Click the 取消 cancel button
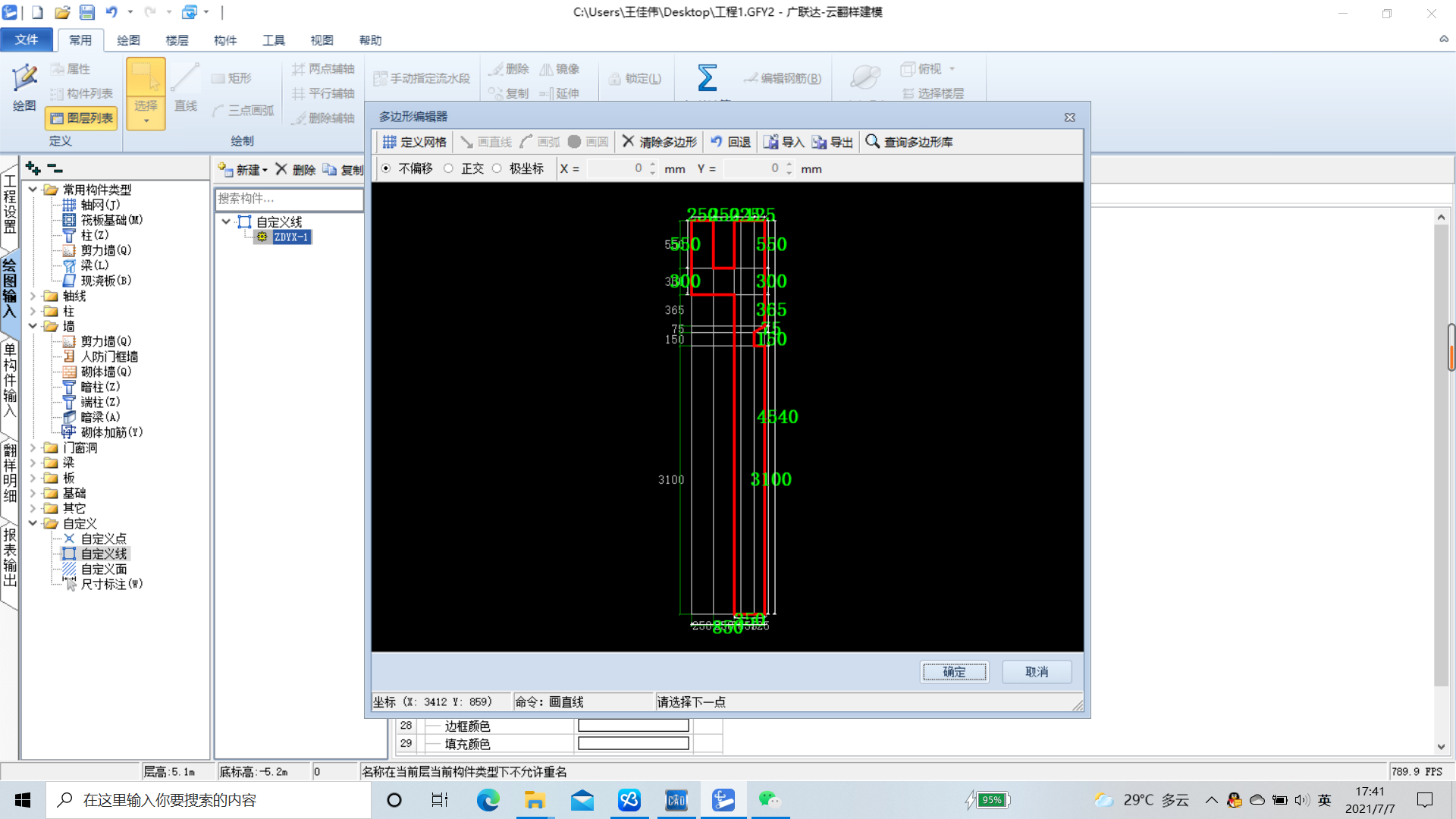Viewport: 1456px width, 819px height. pos(1036,672)
